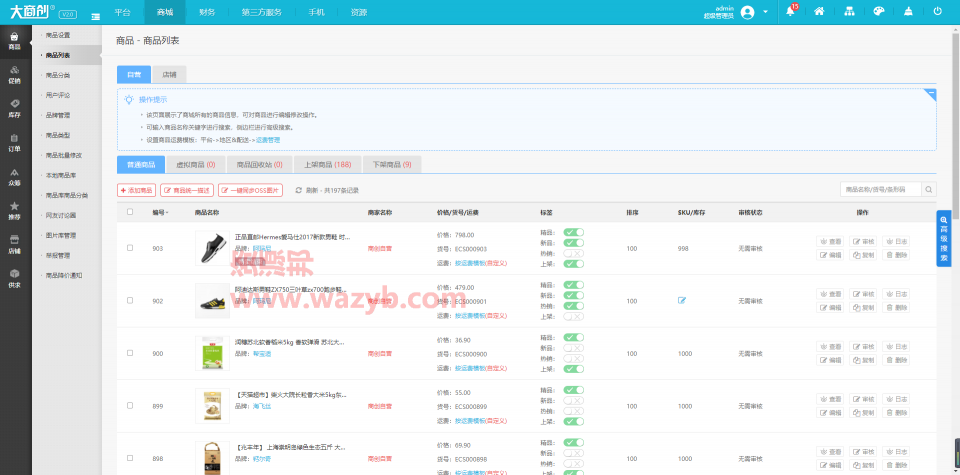This screenshot has height=475, width=960.
Task: Collapse the 操作提示 tips panel corner icon
Action: (931, 94)
